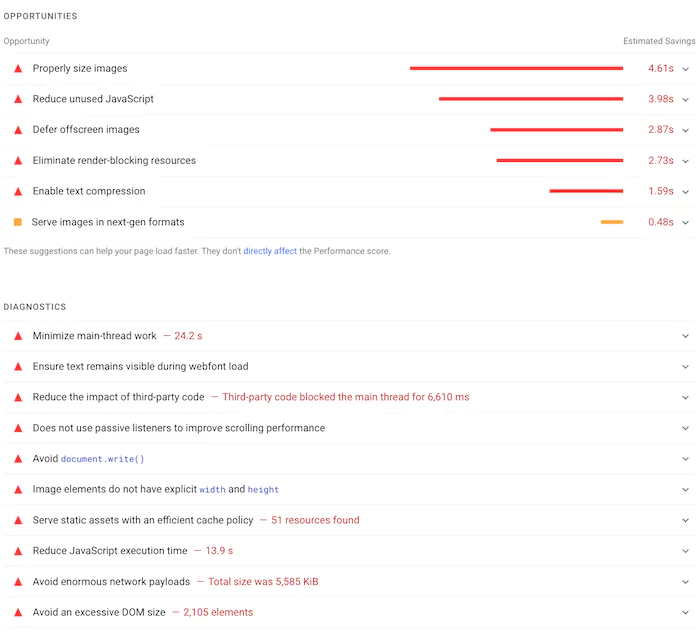Click warning icon next to Avoid document.write()
700x632 pixels.
click(x=17, y=459)
